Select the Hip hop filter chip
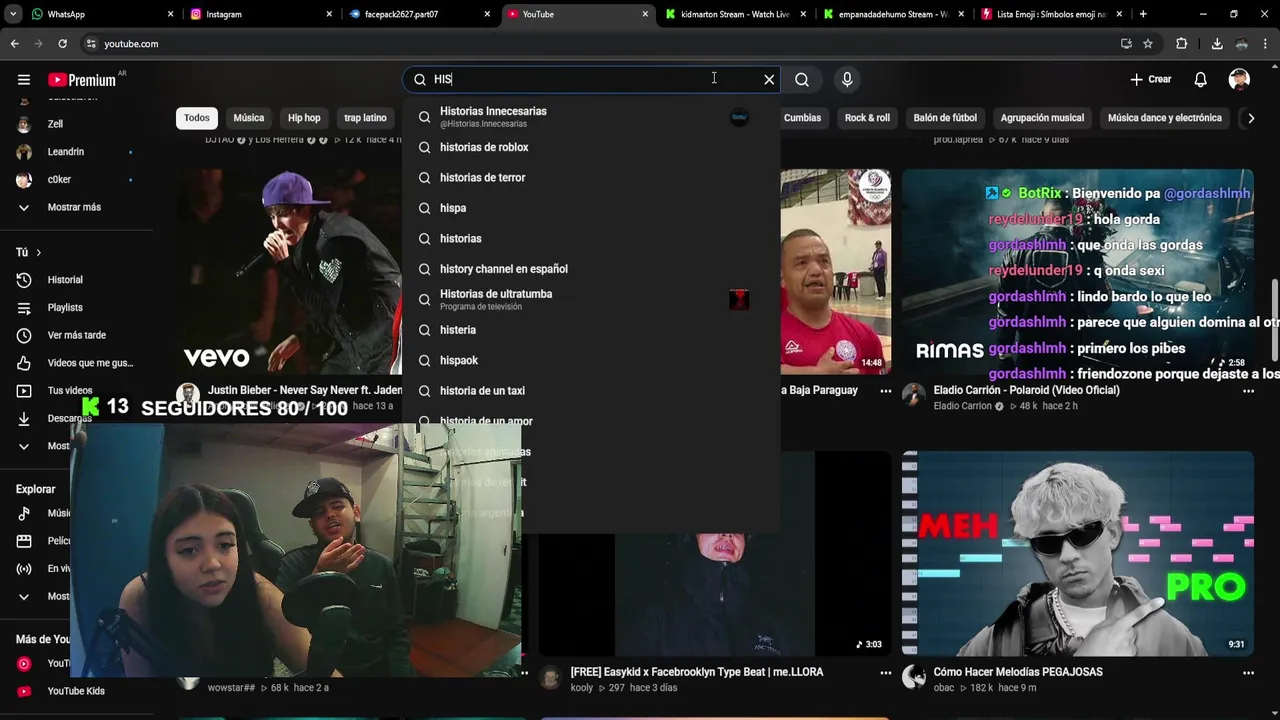Screen dimensions: 1280x720 point(304,118)
